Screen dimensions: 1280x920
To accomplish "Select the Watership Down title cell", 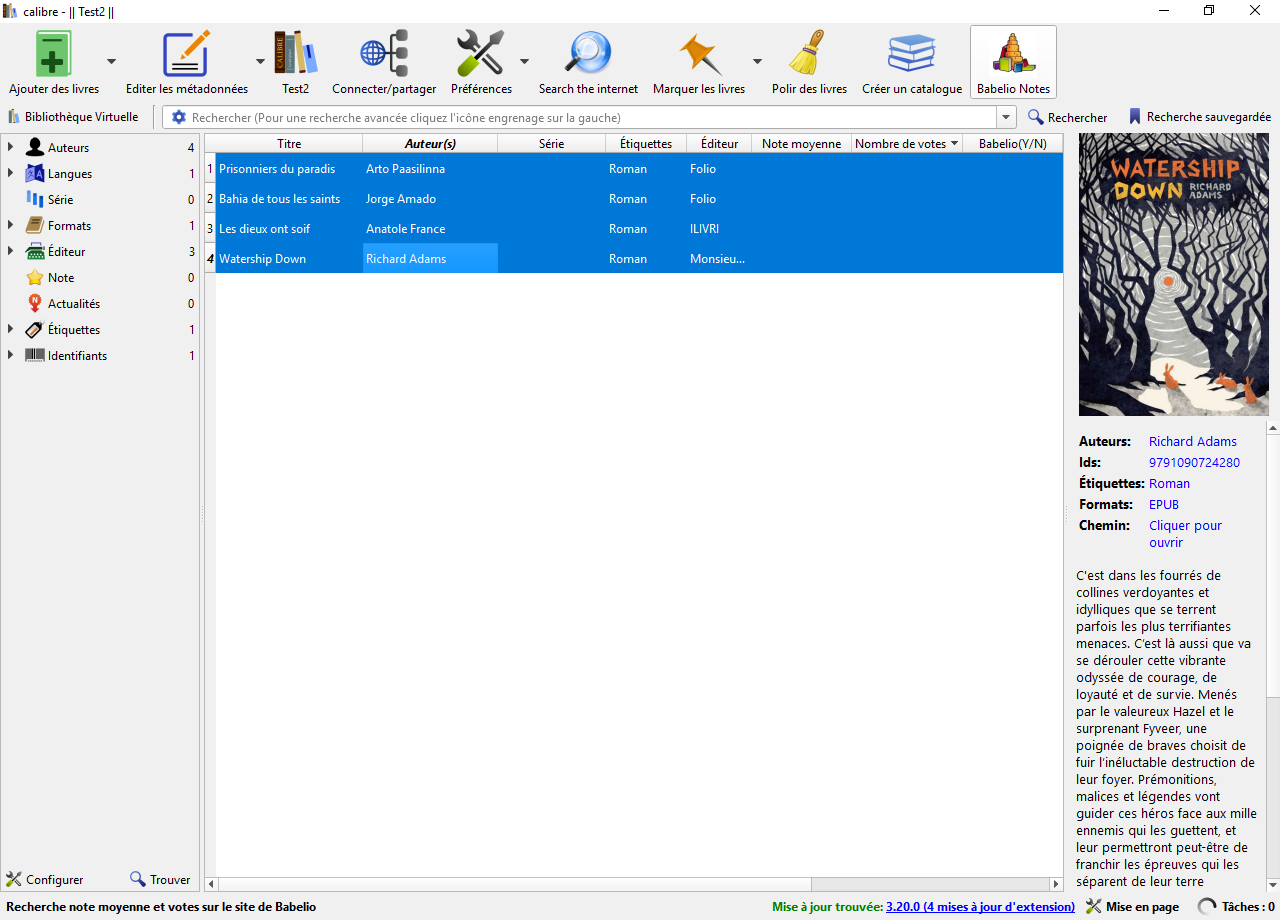I will (x=289, y=258).
